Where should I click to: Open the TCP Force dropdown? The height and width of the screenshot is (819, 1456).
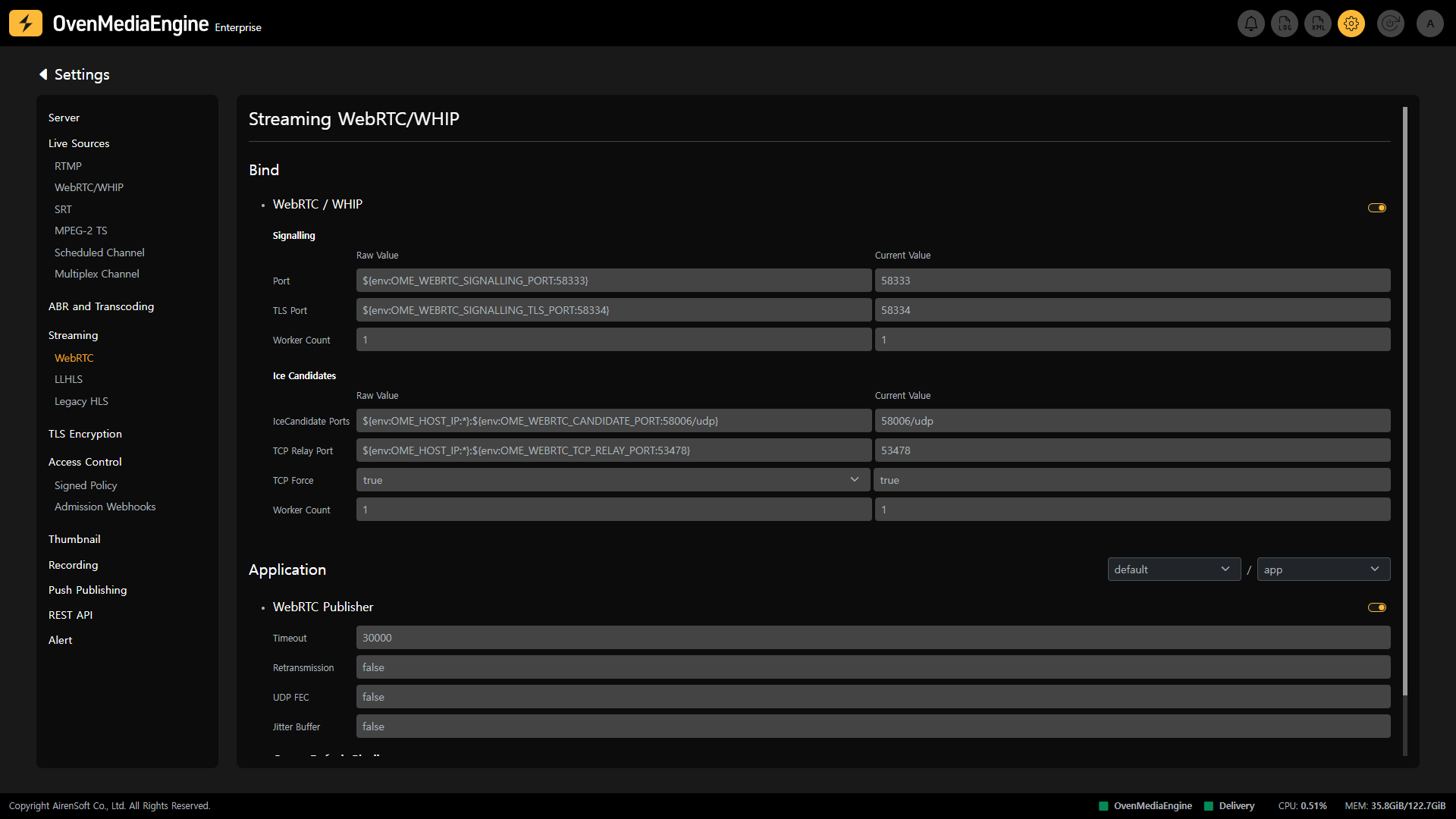(613, 480)
